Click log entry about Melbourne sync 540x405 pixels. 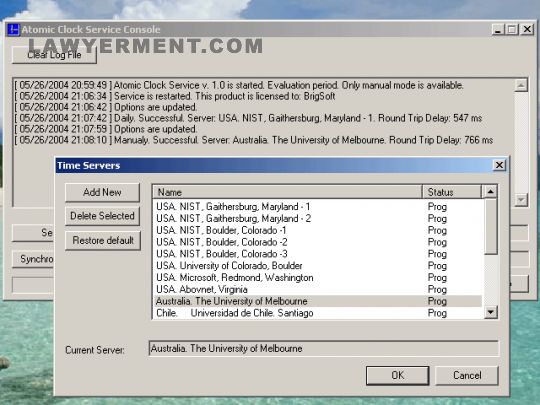pyautogui.click(x=254, y=140)
